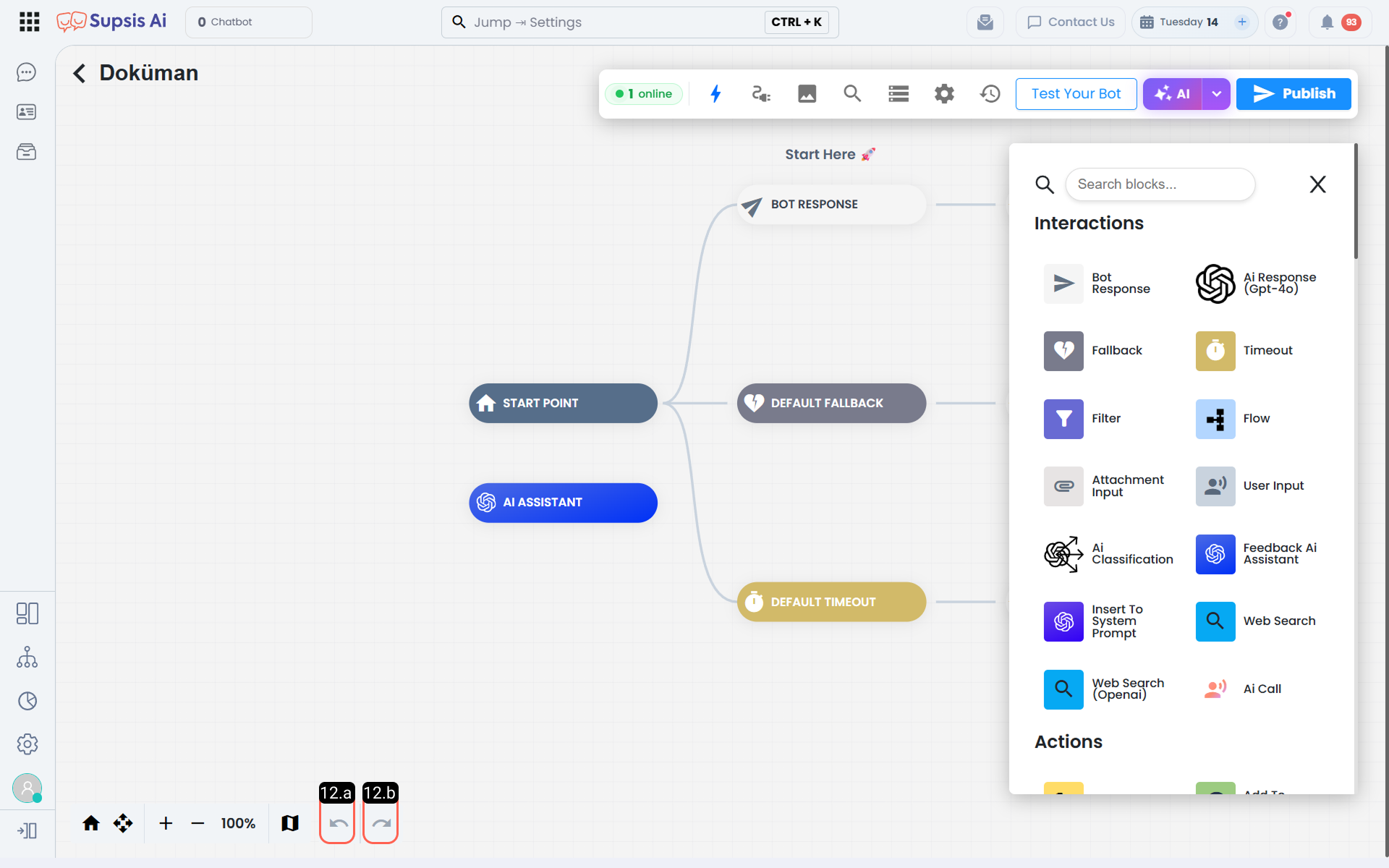Select the DEFAULT FALLBACK node
This screenshot has height=868, width=1389.
pos(832,403)
